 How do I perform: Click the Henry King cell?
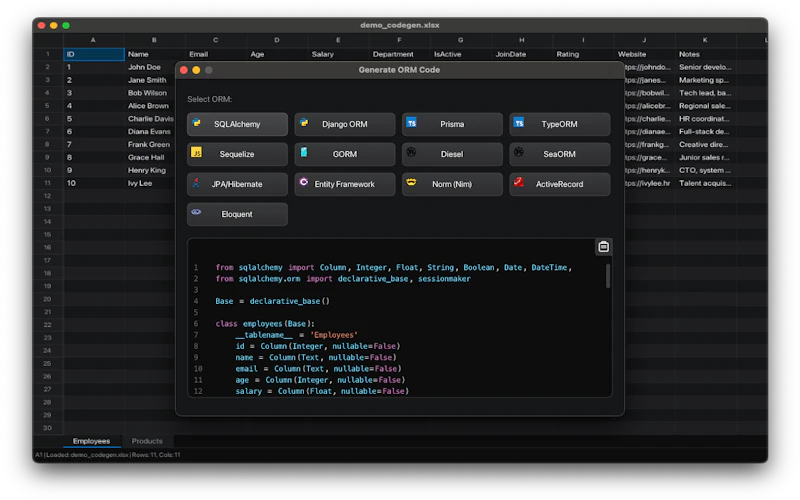(151, 170)
